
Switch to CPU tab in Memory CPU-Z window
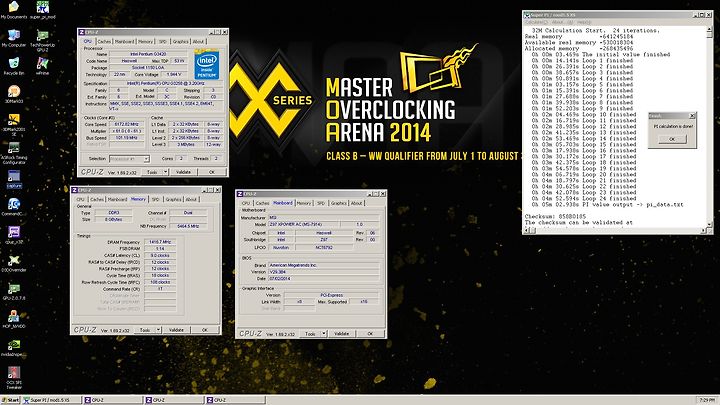81,199
